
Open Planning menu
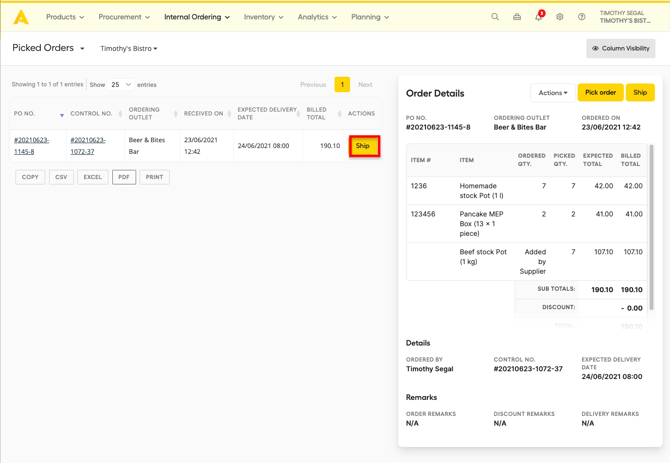pyautogui.click(x=370, y=17)
